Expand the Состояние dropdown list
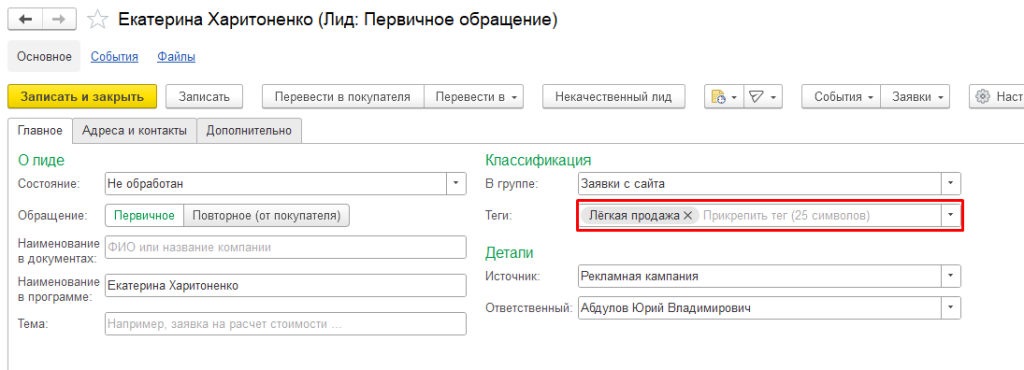 tap(456, 183)
